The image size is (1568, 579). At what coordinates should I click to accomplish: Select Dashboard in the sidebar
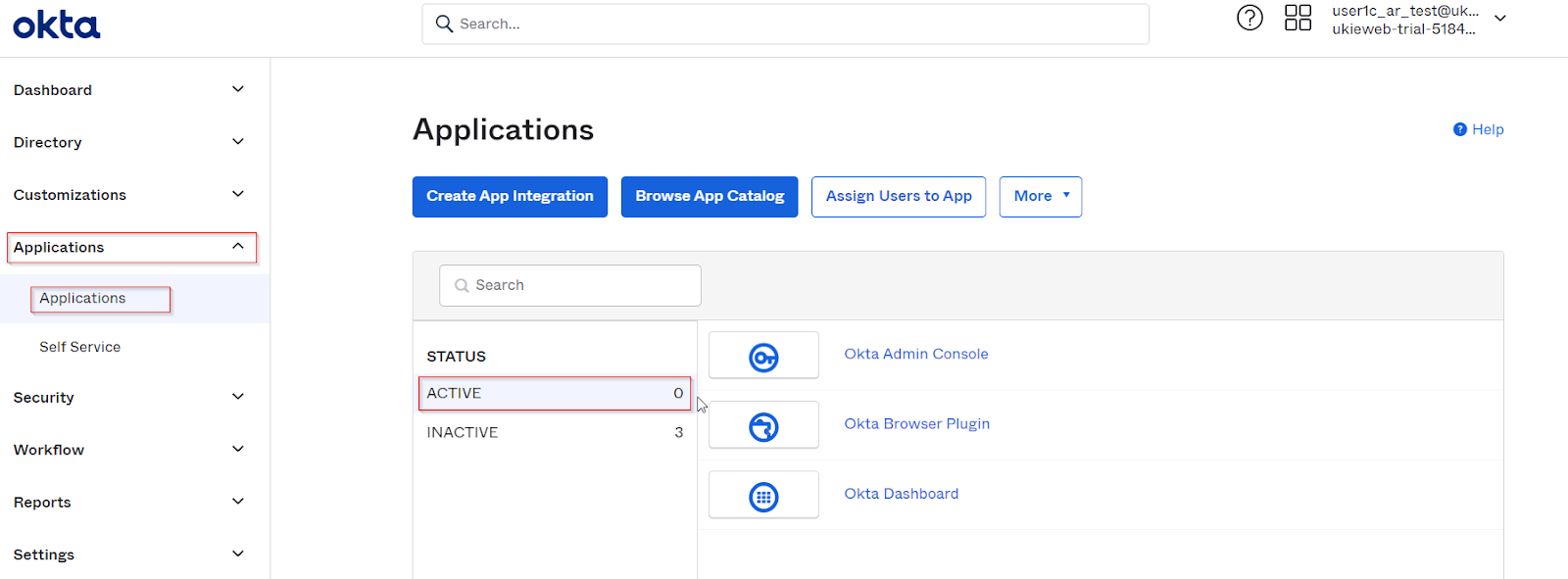coord(53,90)
